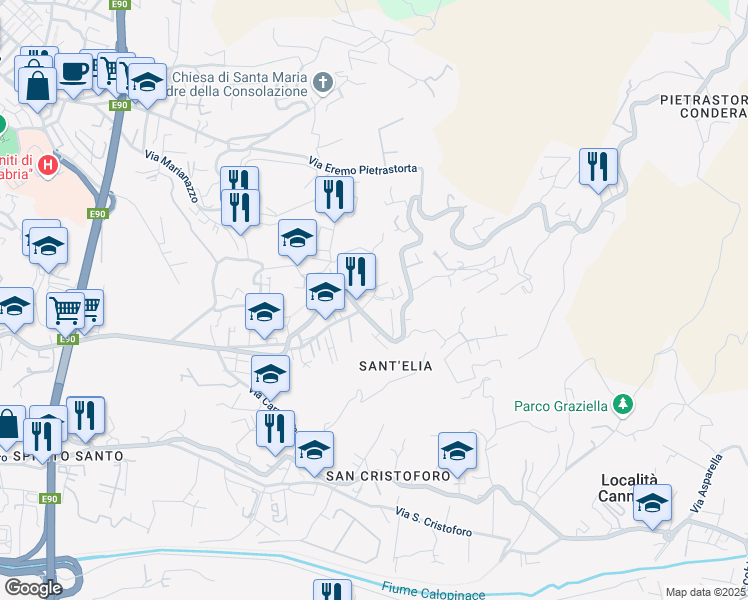Image resolution: width=748 pixels, height=600 pixels.
Task: Open the Google logo link
Action: [x=33, y=588]
